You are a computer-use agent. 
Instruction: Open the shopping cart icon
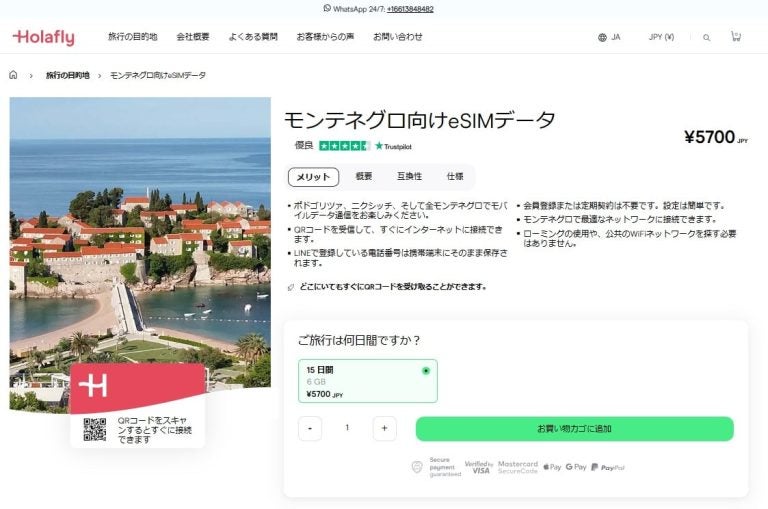point(736,37)
